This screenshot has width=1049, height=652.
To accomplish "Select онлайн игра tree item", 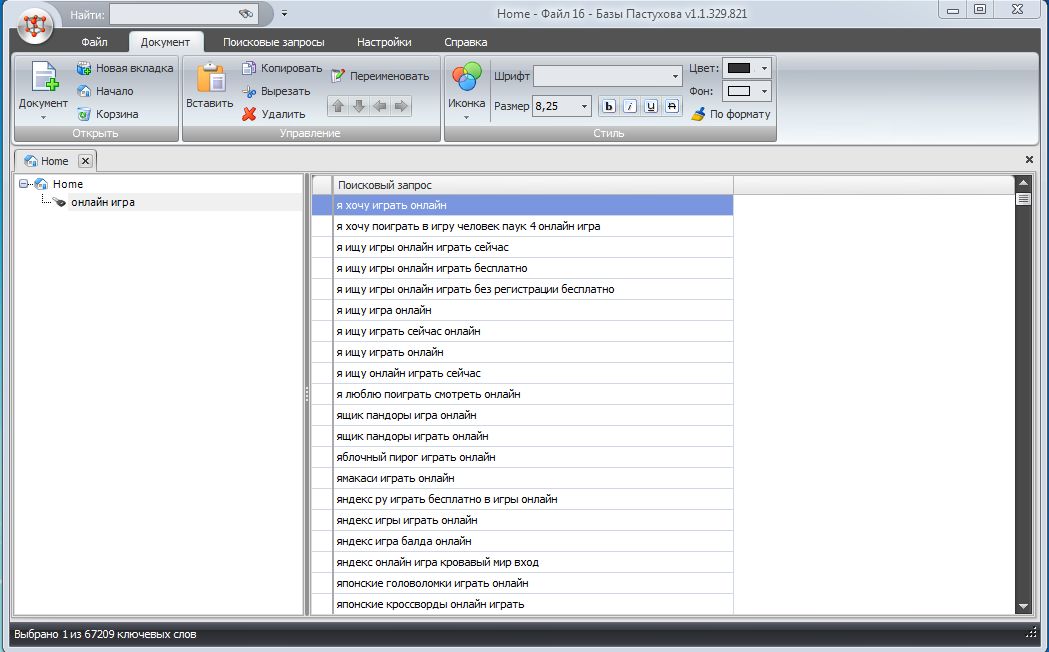I will click(x=103, y=202).
